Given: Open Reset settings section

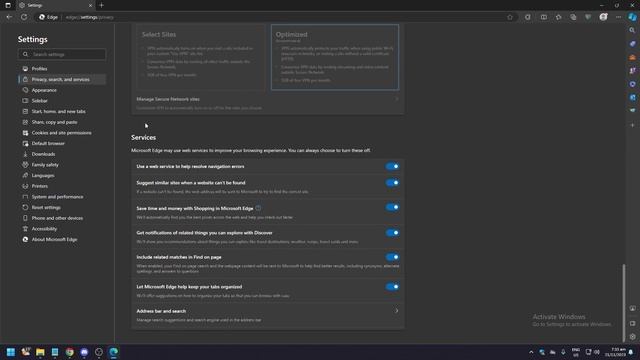Looking at the screenshot, I should pos(62,207).
